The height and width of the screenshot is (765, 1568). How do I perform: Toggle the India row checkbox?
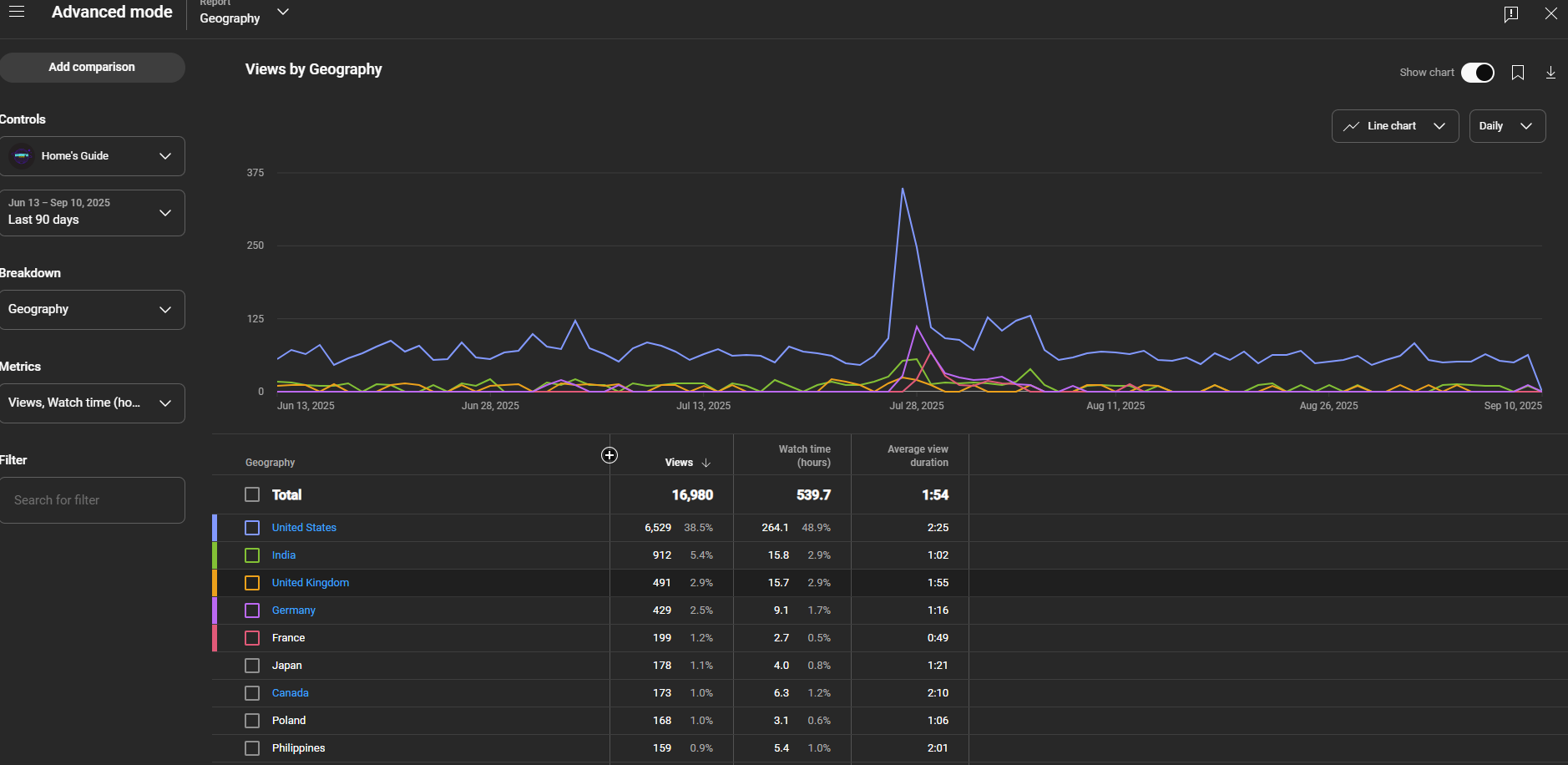(252, 555)
